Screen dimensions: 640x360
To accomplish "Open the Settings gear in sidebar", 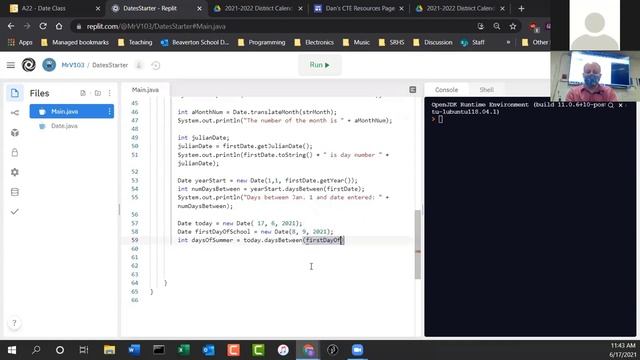I will 15,172.
